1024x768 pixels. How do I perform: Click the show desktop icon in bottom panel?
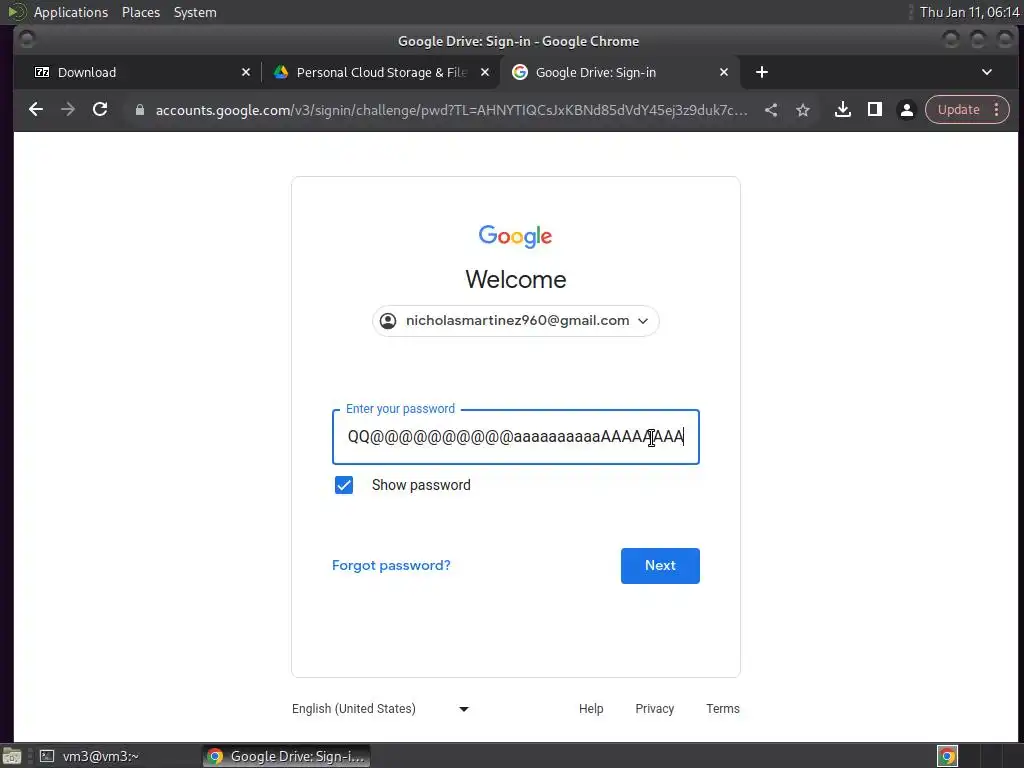pos(12,756)
